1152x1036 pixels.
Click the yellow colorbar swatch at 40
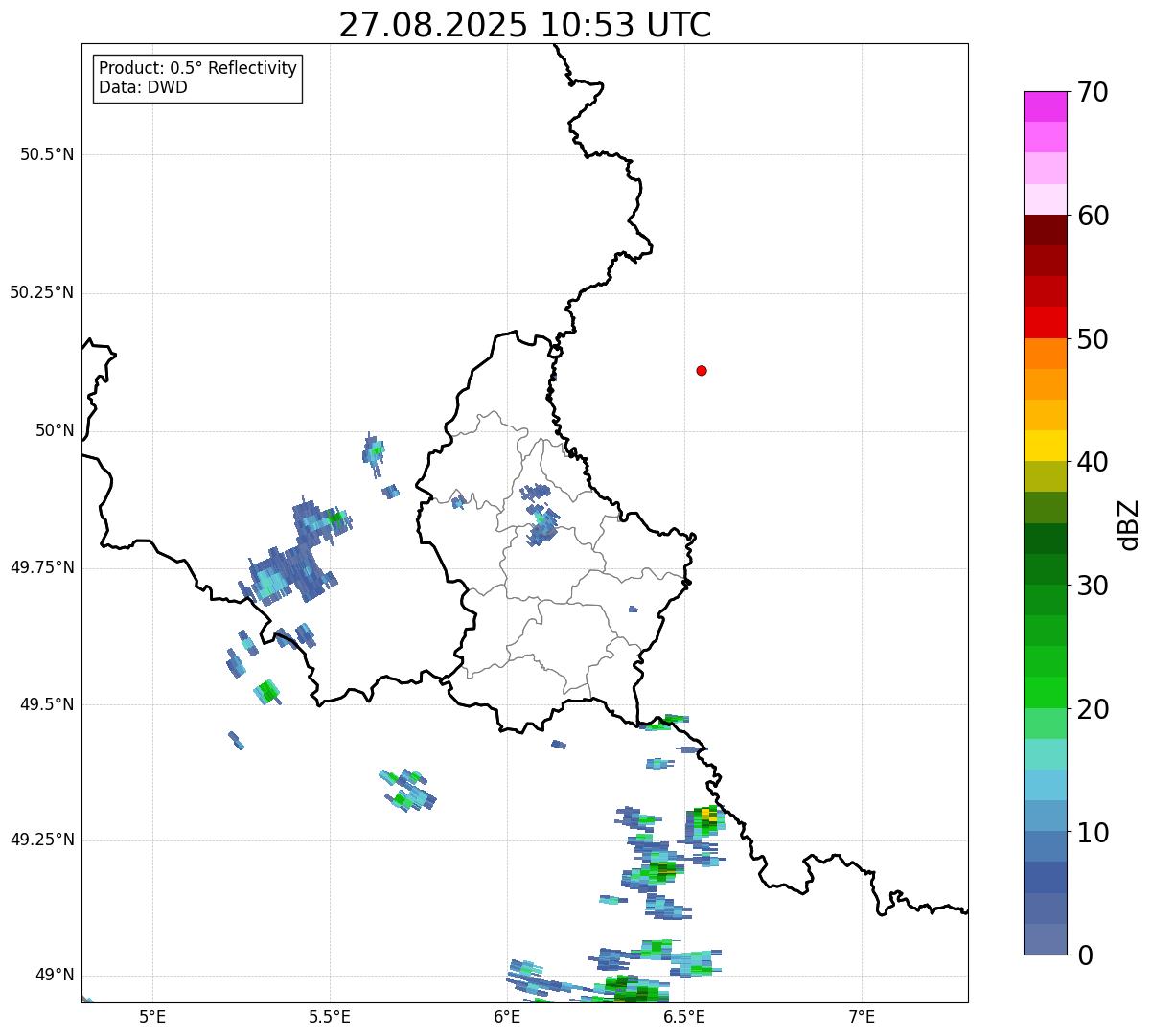point(1046,446)
